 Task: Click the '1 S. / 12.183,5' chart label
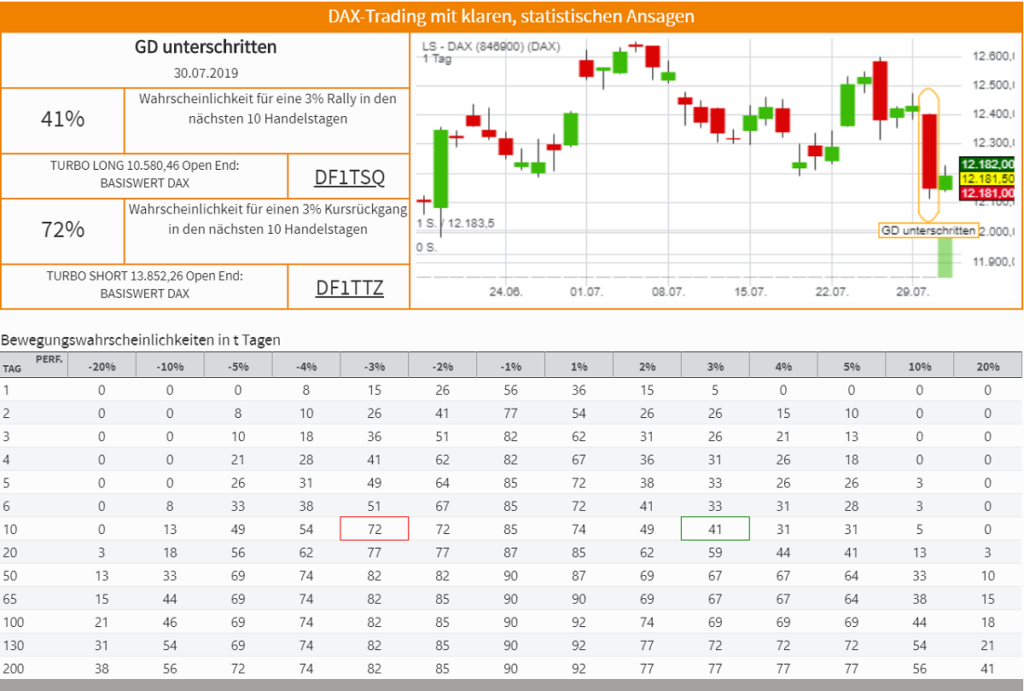pos(456,223)
